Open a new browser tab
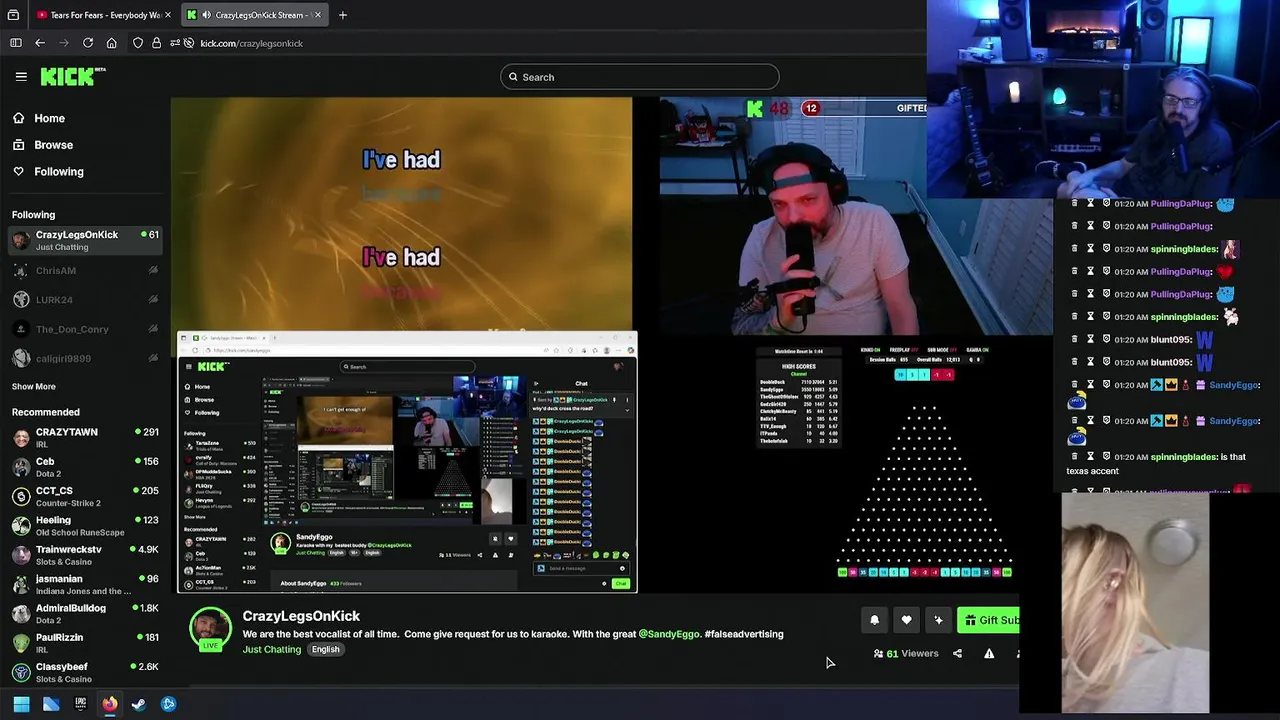Image resolution: width=1280 pixels, height=720 pixels. tap(342, 15)
